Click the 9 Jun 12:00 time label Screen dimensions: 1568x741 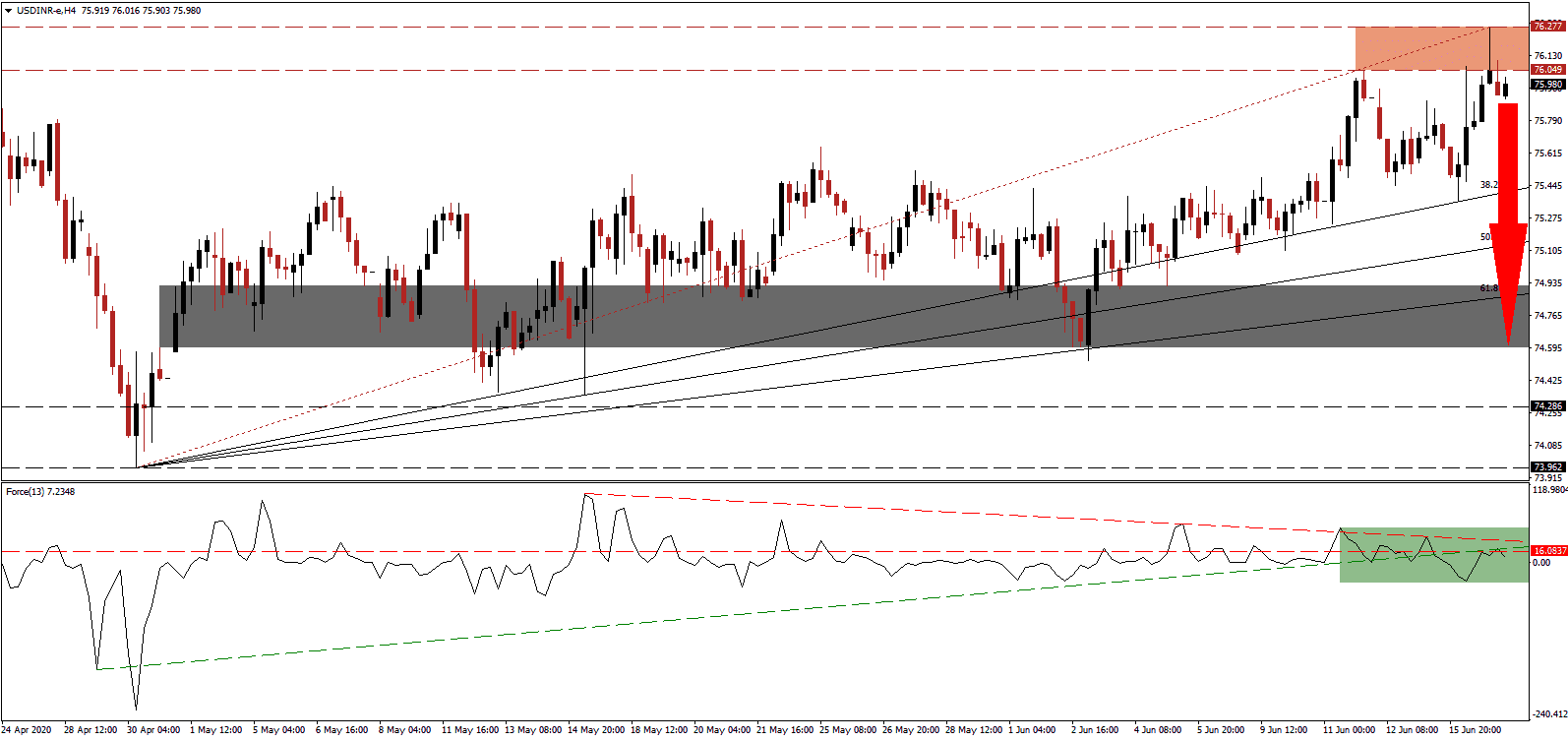coord(1285,730)
